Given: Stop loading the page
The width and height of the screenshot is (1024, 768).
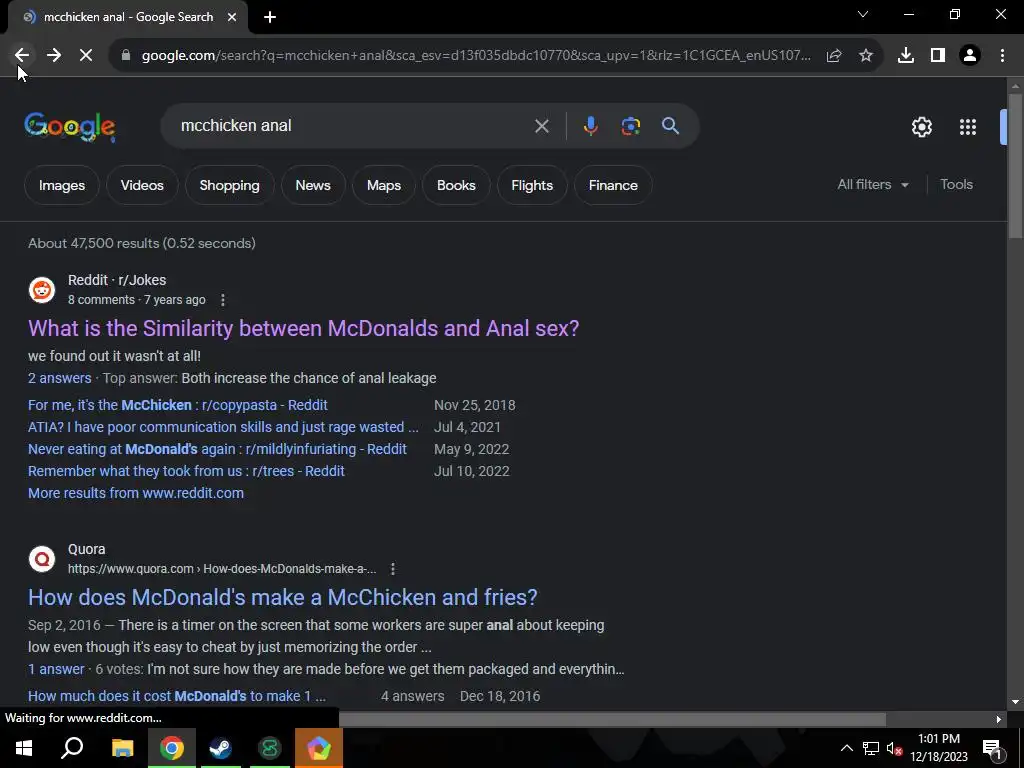Looking at the screenshot, I should coord(86,56).
